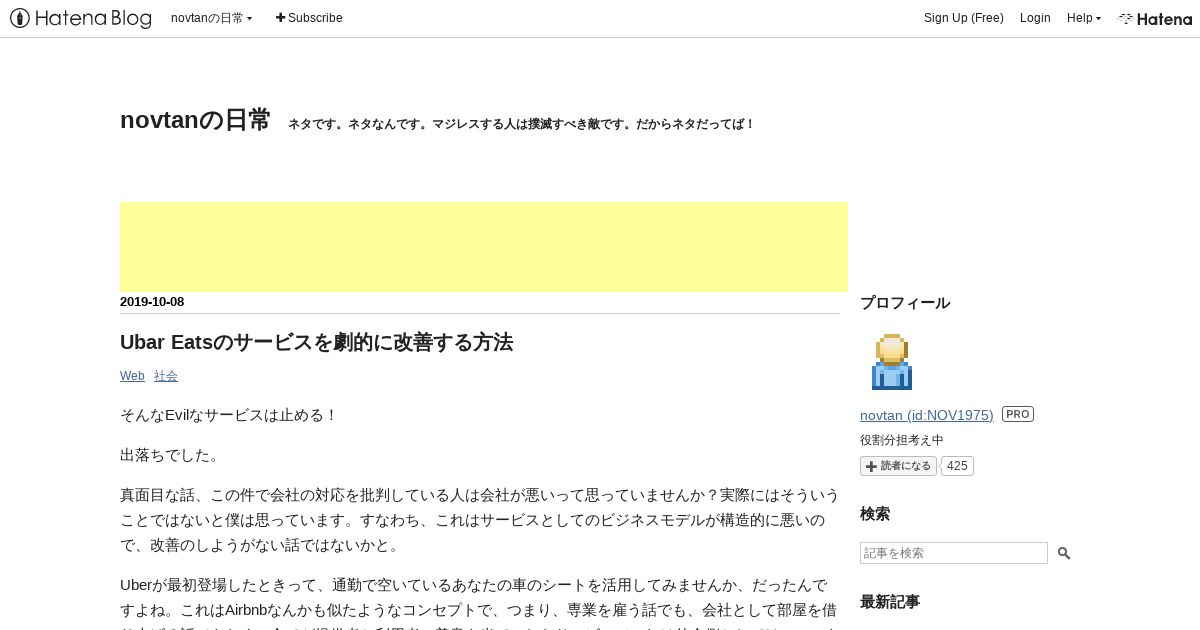View the profile avatar image
Screen dimensions: 1200x630
tap(891, 361)
